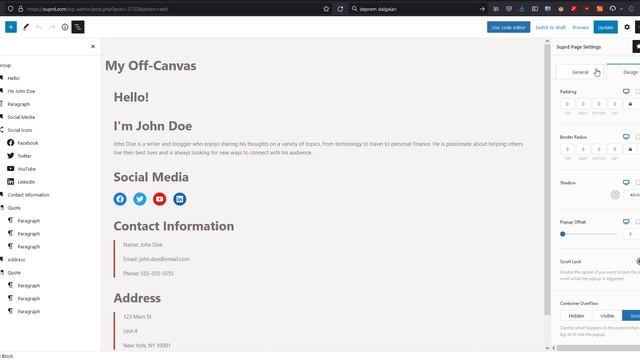
Task: Select Social Media heading in list view
Action: pos(21,117)
